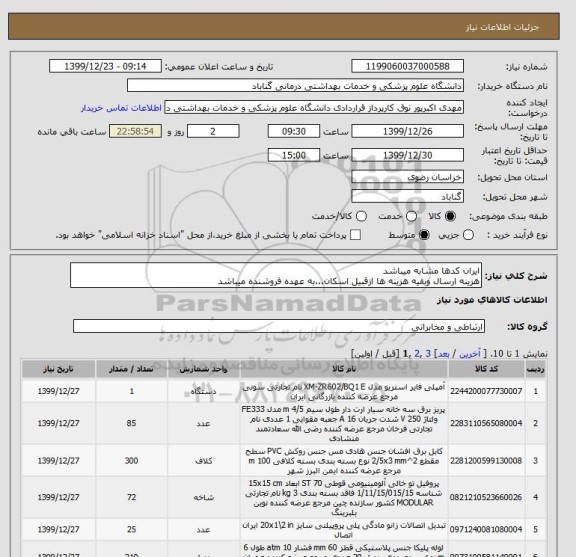Click quantity 300 in row 3

tap(132, 460)
